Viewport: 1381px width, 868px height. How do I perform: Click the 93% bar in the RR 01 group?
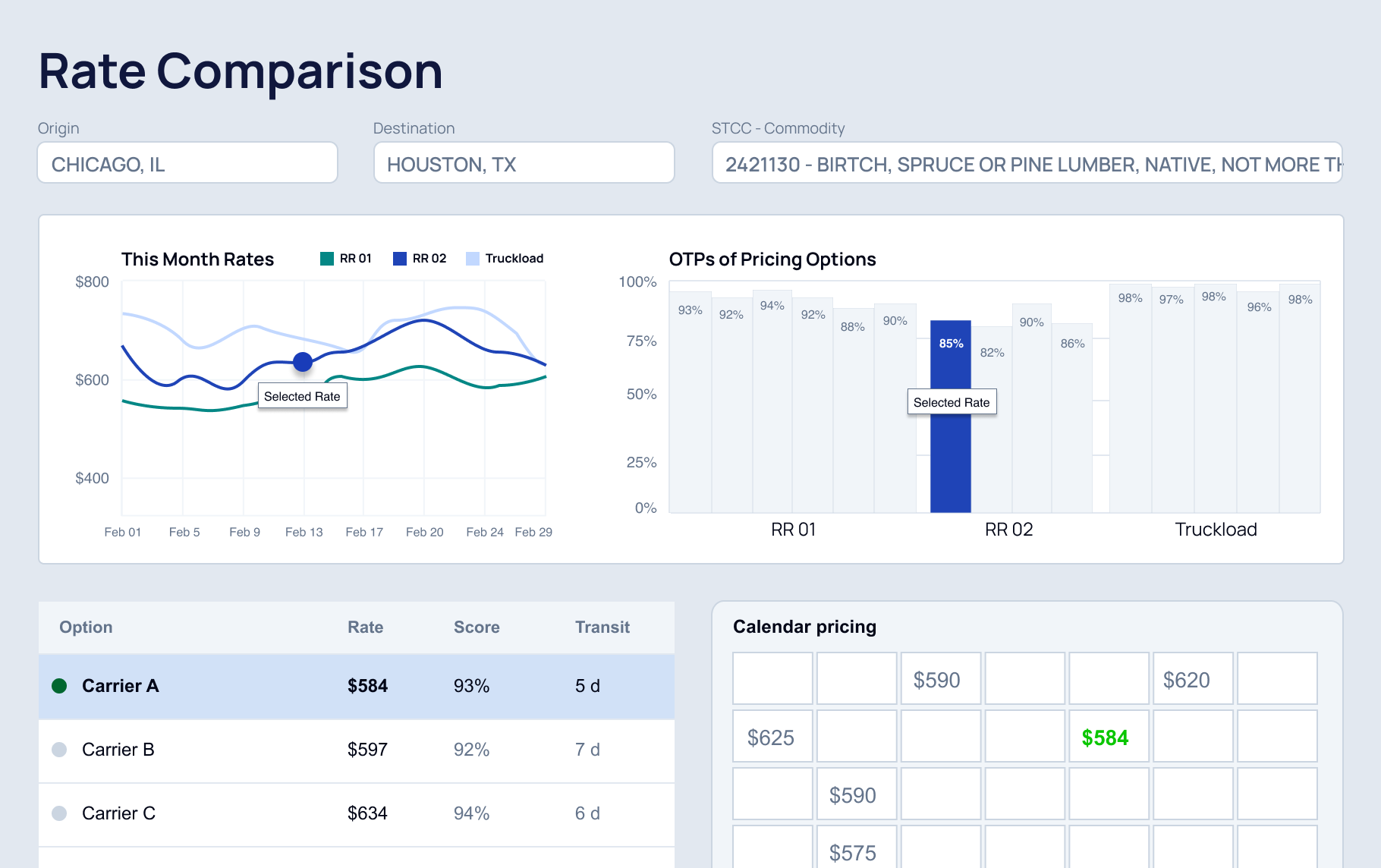click(x=690, y=402)
